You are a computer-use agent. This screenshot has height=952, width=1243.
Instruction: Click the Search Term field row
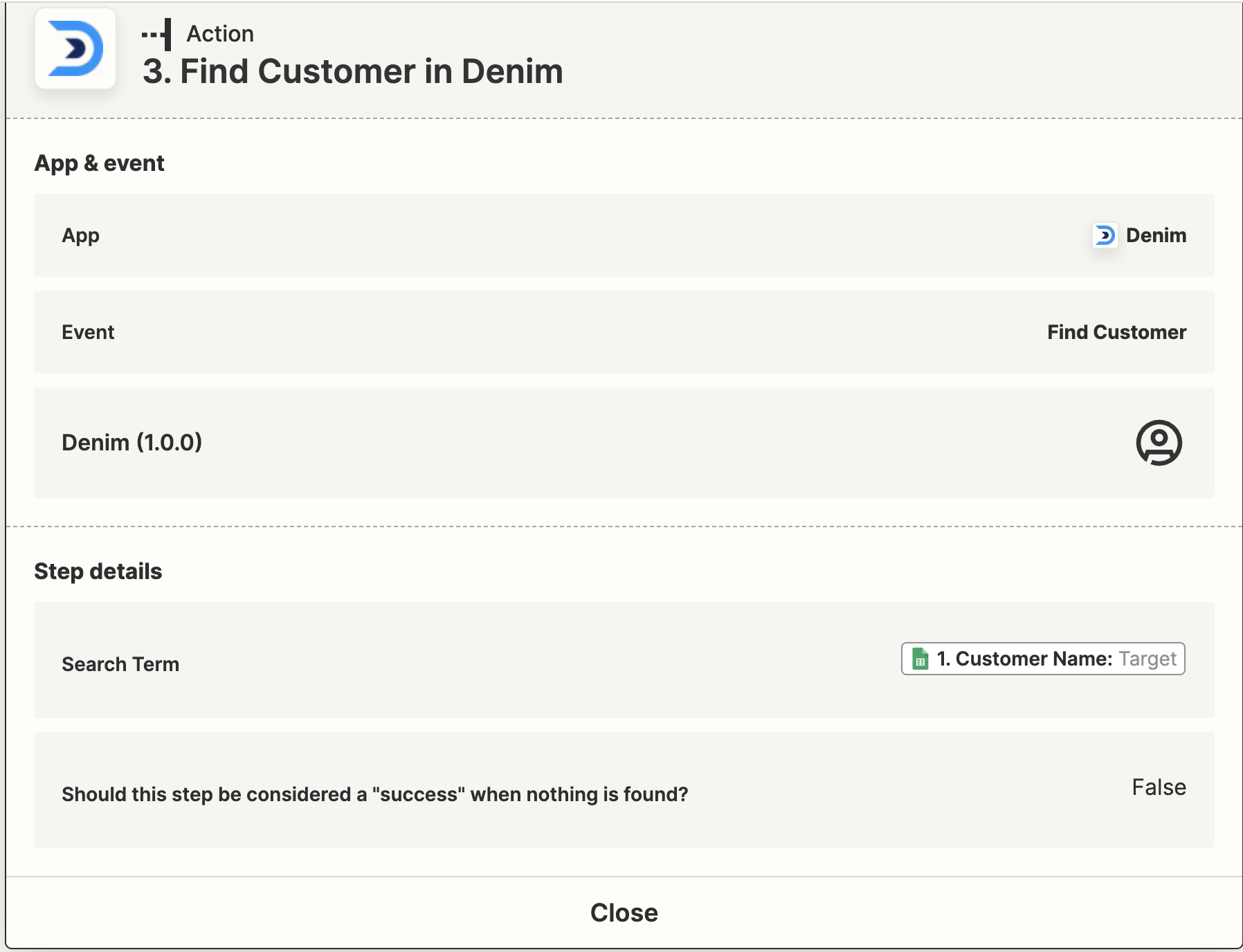click(624, 660)
